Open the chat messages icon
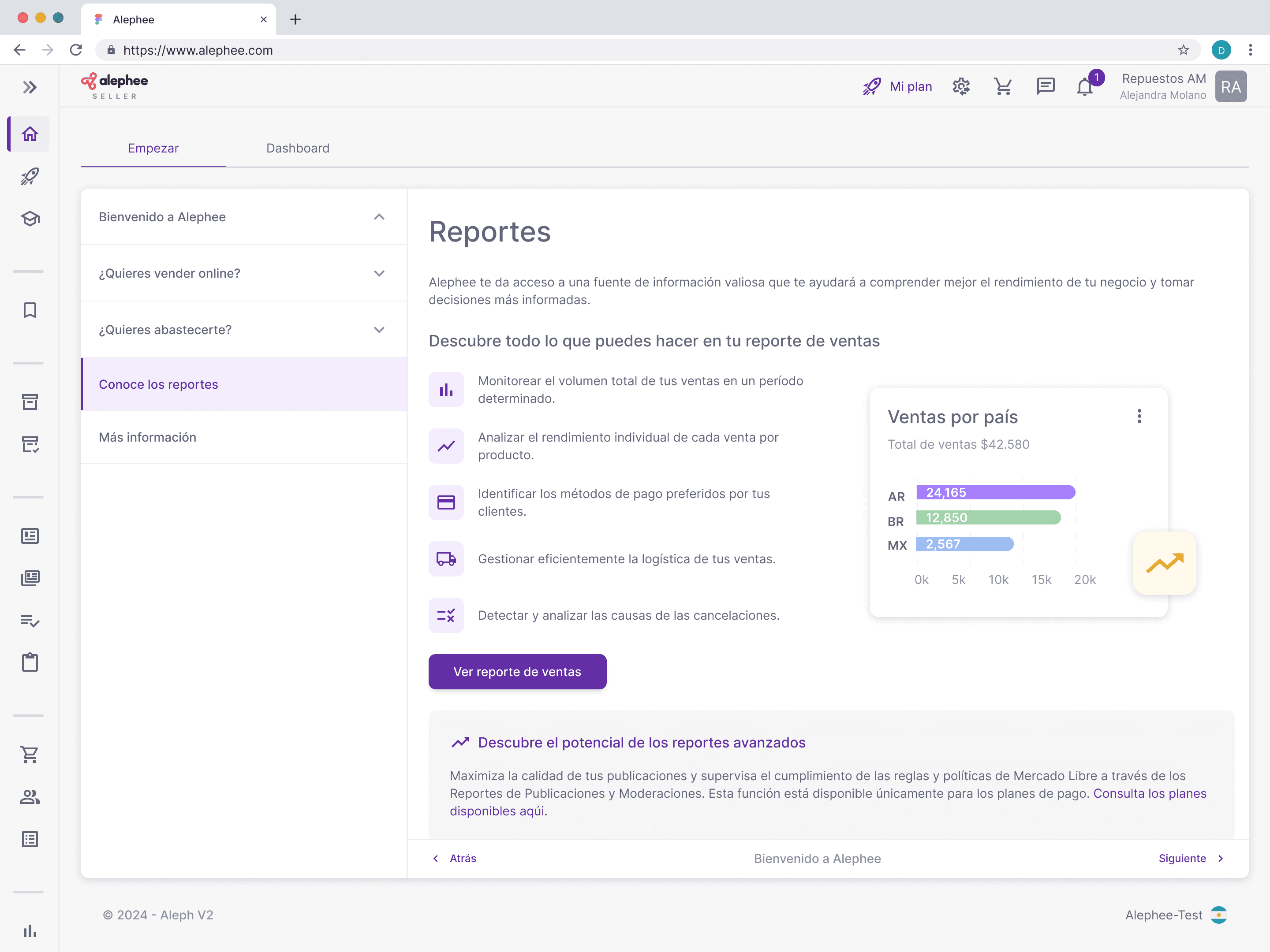The height and width of the screenshot is (952, 1270). click(x=1045, y=87)
